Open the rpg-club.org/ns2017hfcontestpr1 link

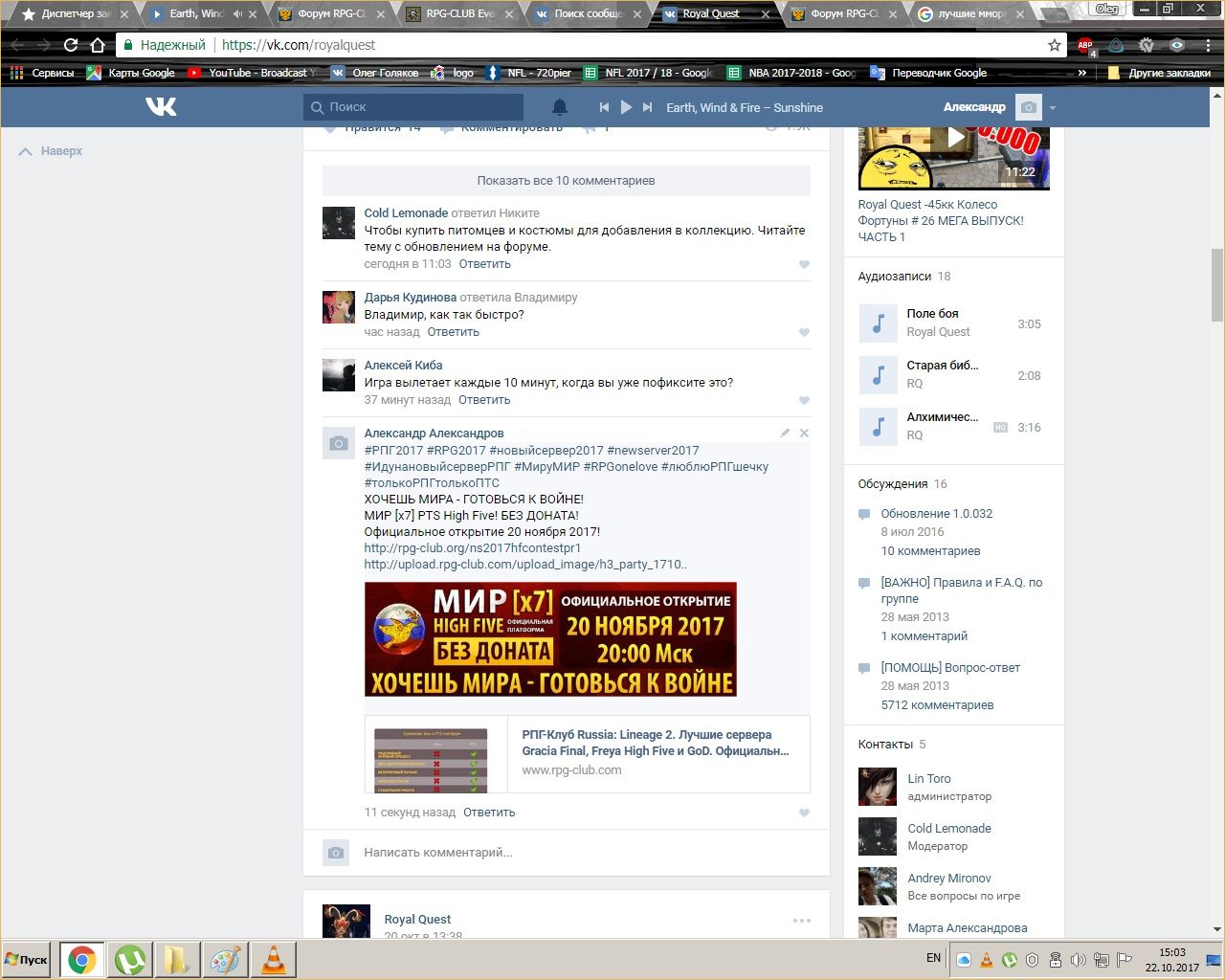[x=472, y=548]
